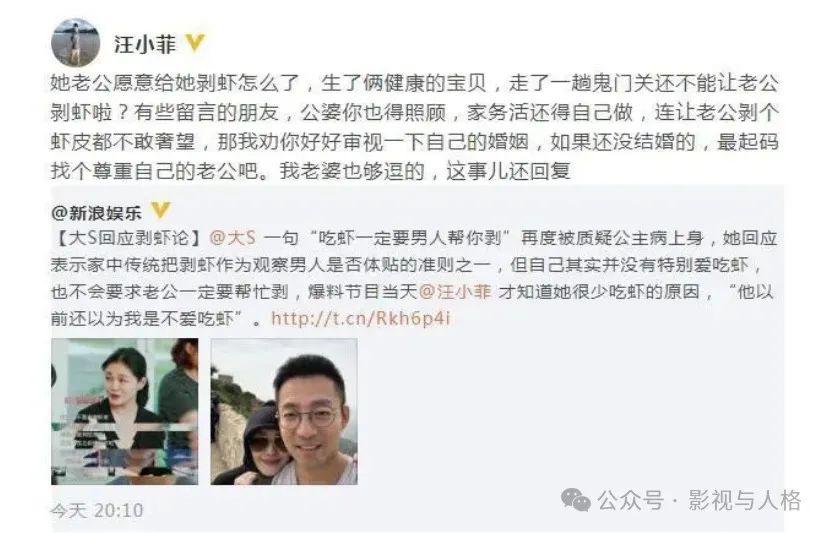This screenshot has width=828, height=533.
Task: Click the gold V badge beside 汪小菲
Action: 195,43
